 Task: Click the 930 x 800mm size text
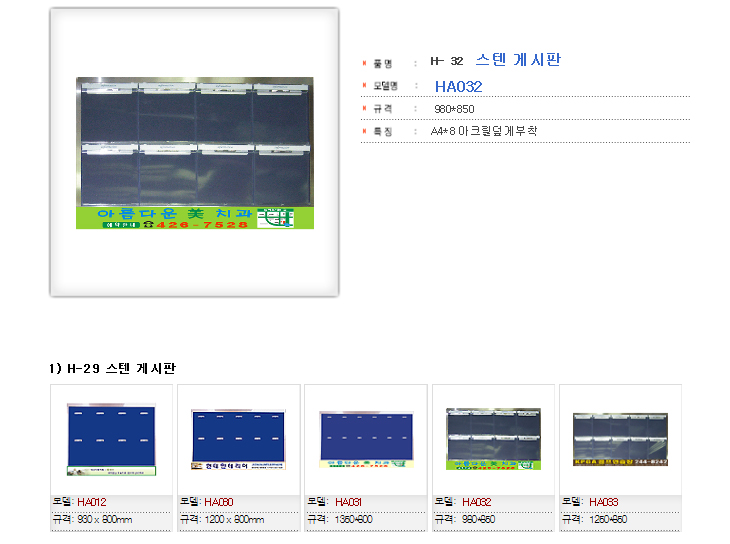point(104,520)
